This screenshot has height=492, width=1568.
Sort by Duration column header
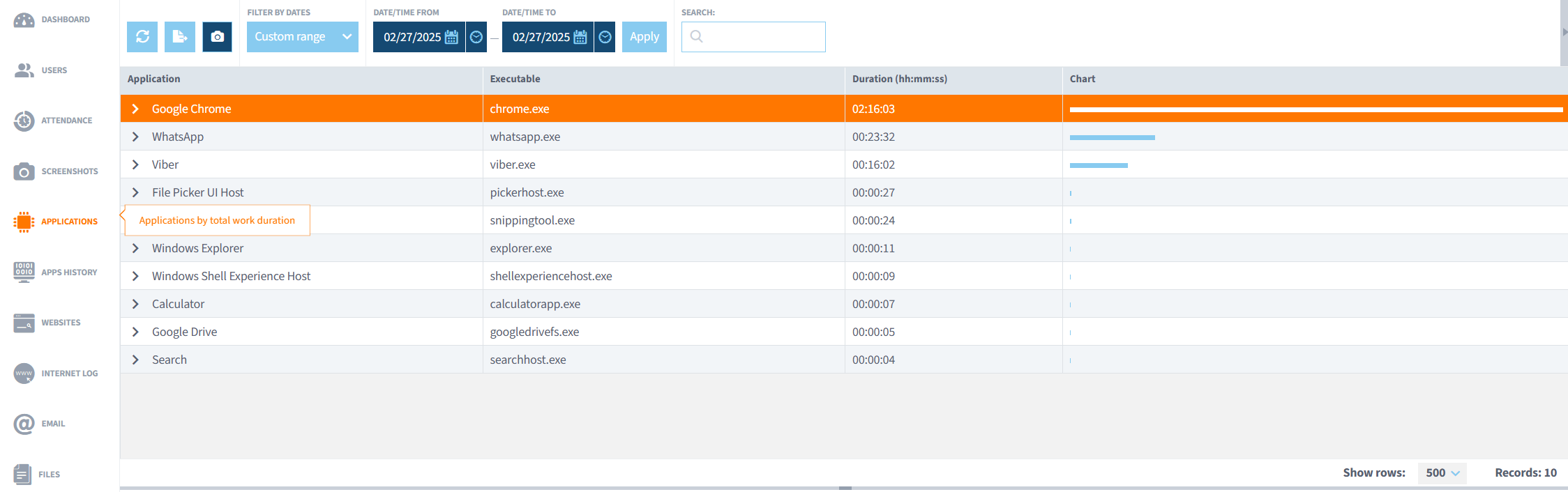pos(899,79)
